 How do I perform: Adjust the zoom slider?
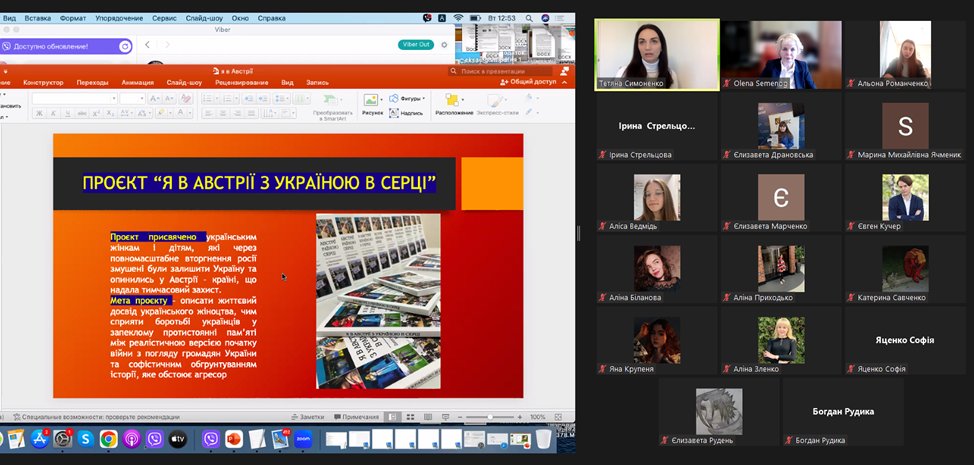point(490,417)
